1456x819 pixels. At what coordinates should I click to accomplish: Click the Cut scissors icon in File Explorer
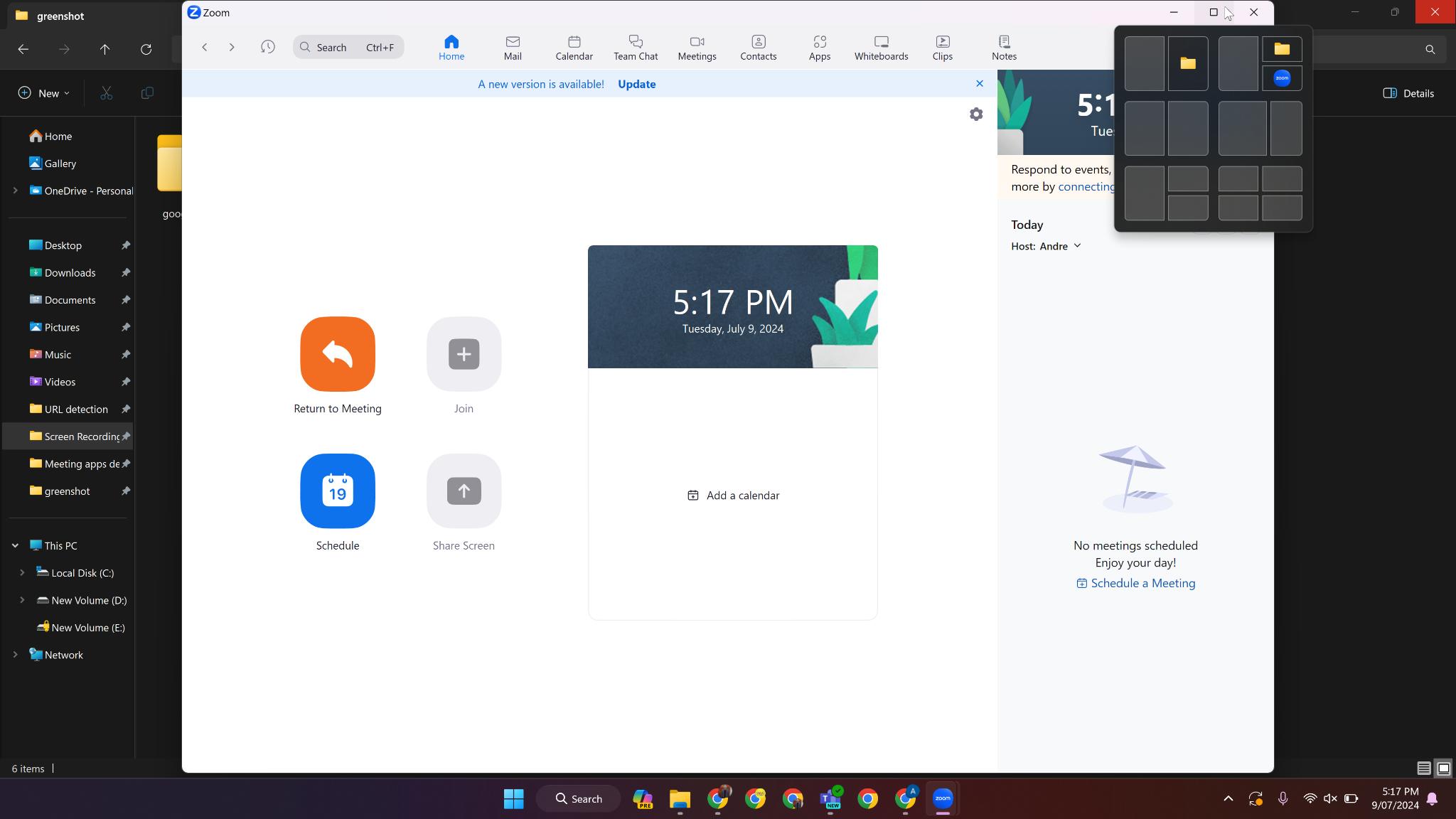click(107, 93)
